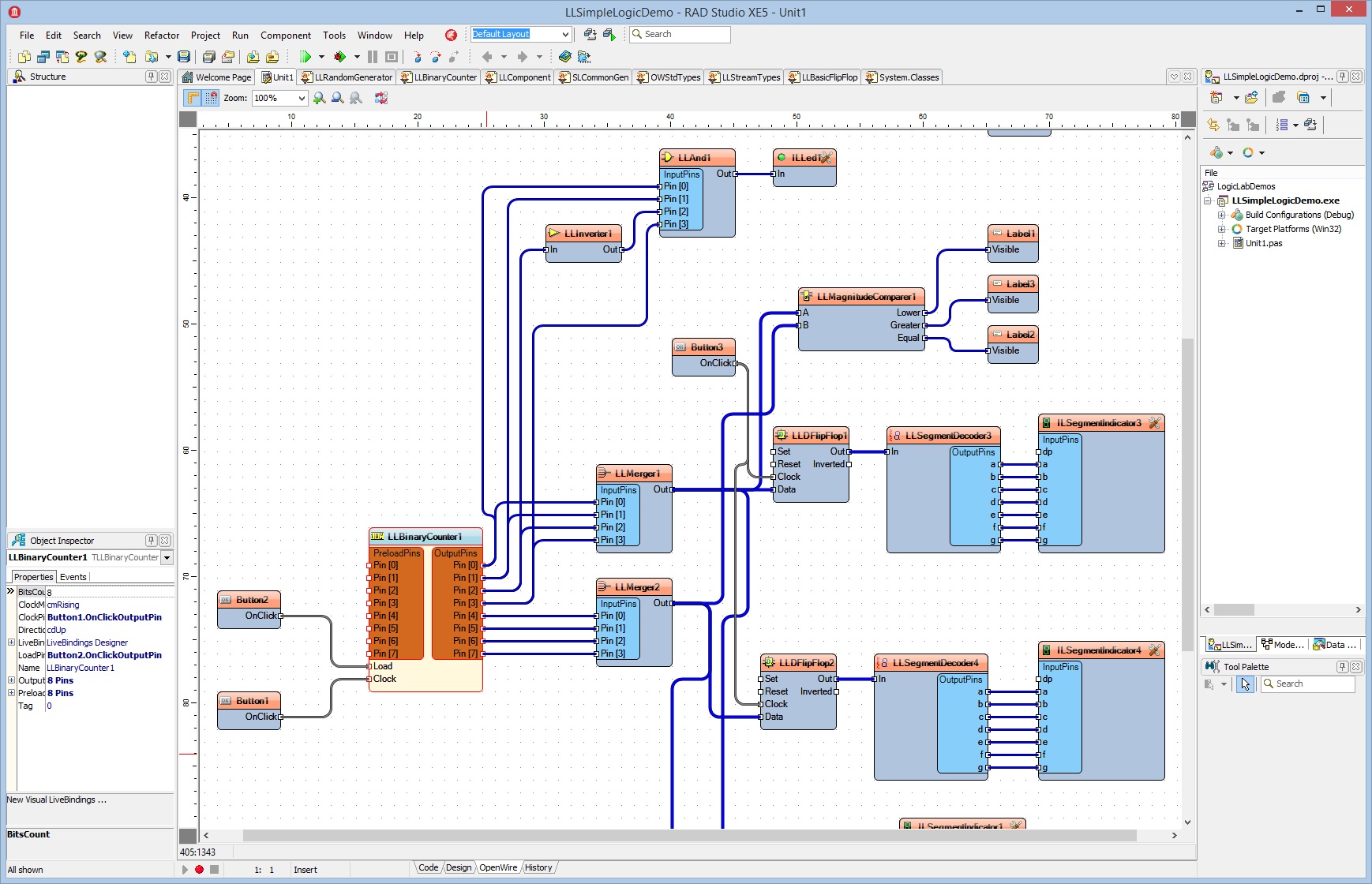Open the Run button dropdown arrow
Viewport: 1372px width, 884px height.
click(x=321, y=57)
